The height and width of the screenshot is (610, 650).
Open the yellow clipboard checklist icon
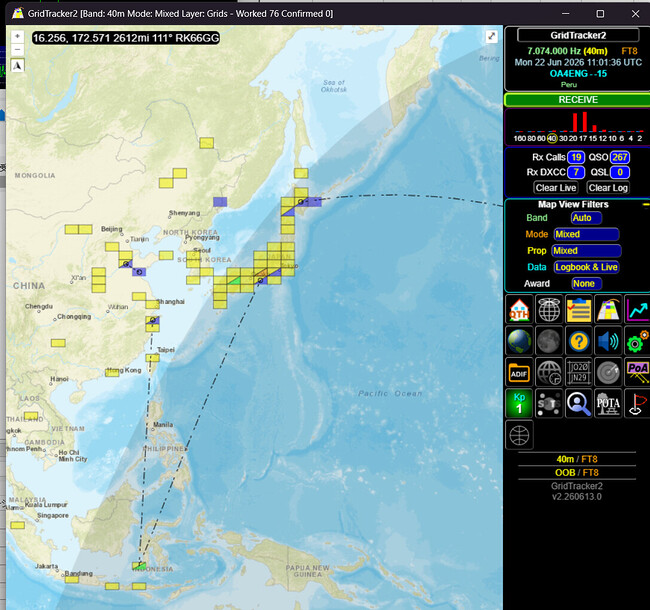click(x=579, y=309)
